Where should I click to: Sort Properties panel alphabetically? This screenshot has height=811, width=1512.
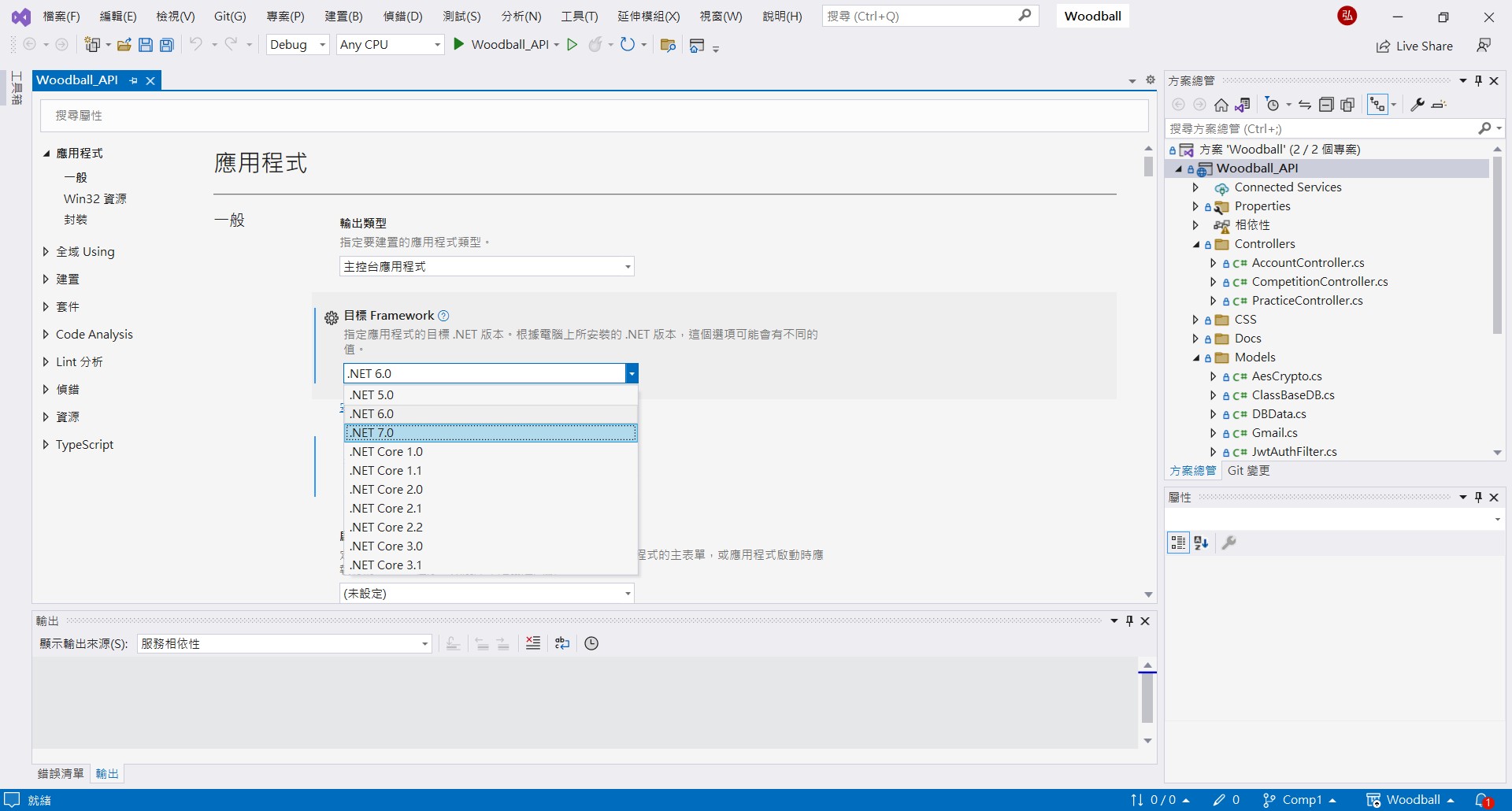pos(1201,543)
